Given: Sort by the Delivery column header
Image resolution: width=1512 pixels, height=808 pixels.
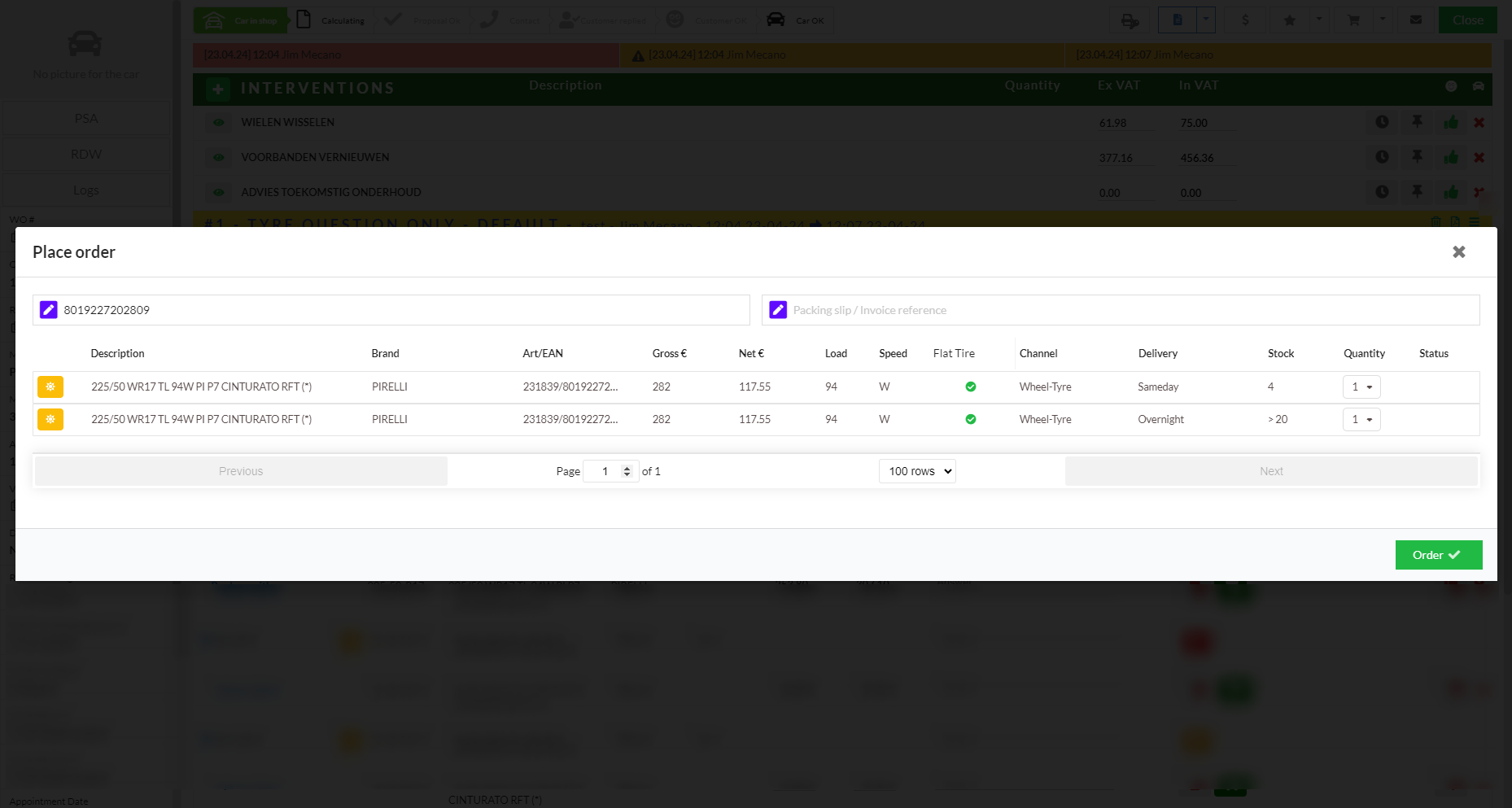Looking at the screenshot, I should coord(1158,353).
